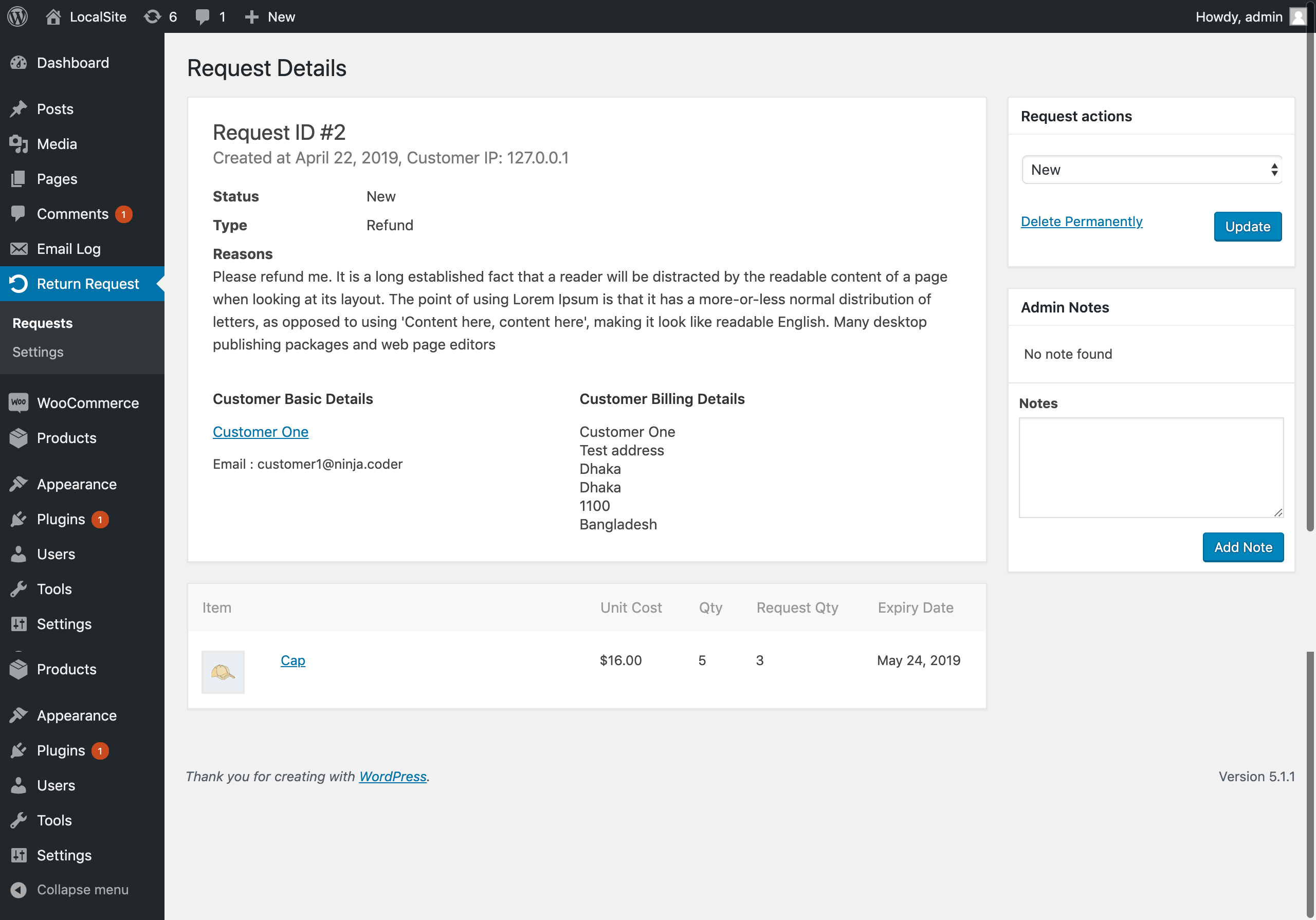Click the WordPress logo icon
This screenshot has width=1316, height=920.
18,16
